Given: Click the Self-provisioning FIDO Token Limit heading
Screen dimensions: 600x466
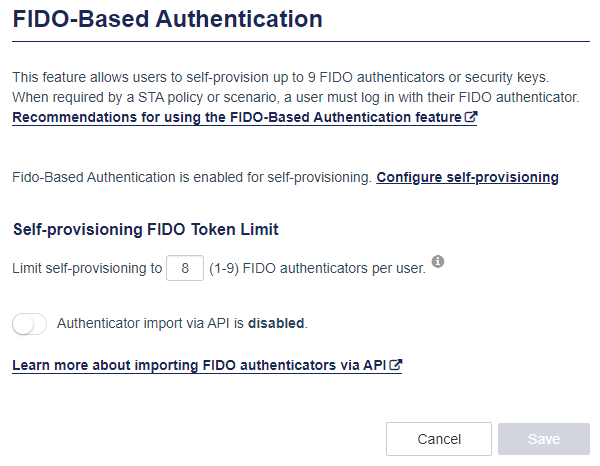Looking at the screenshot, I should tap(146, 230).
